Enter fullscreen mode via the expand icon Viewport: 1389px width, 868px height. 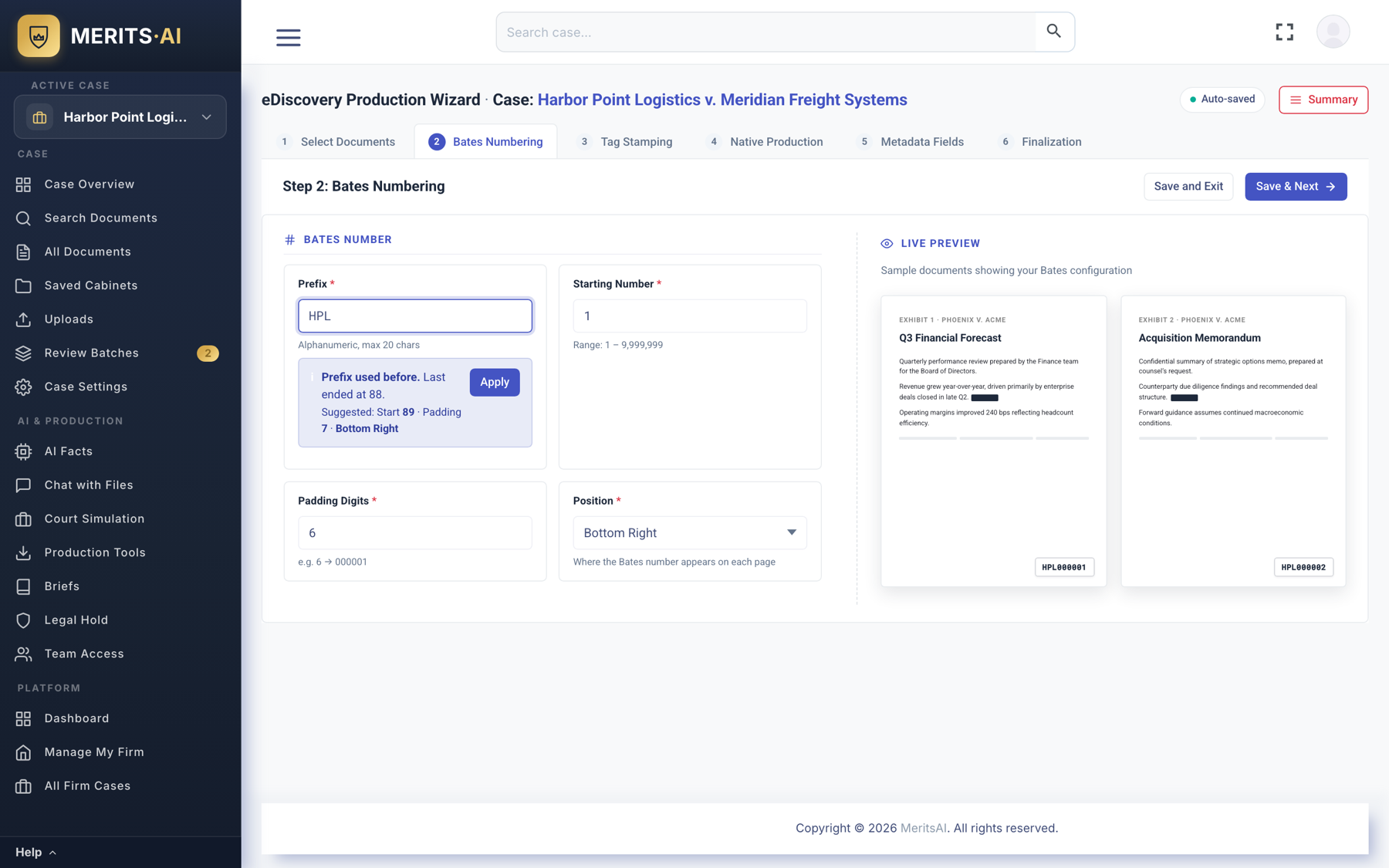[x=1285, y=32]
